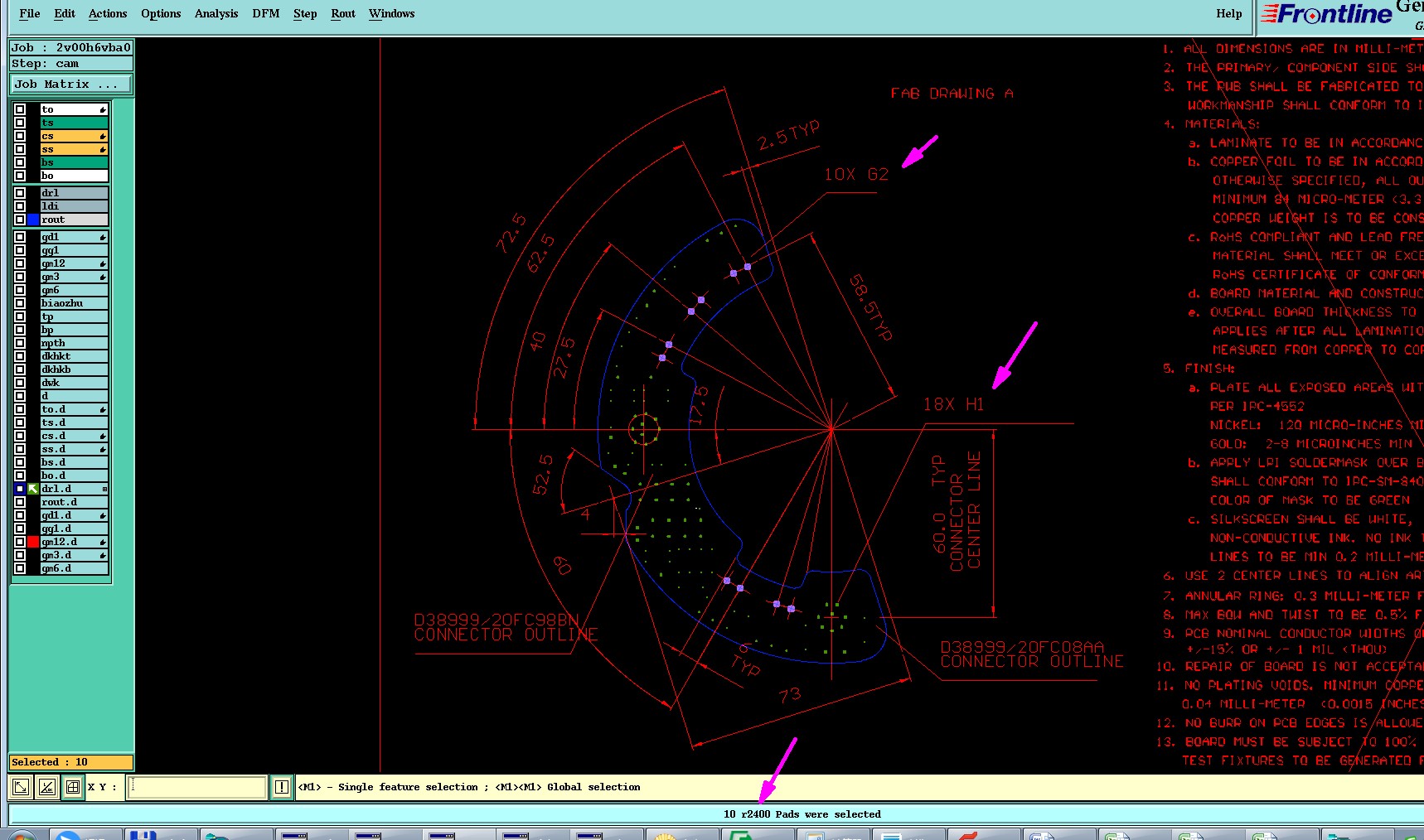Open the Actions menu
Screen dimensions: 1424x840
(x=108, y=13)
